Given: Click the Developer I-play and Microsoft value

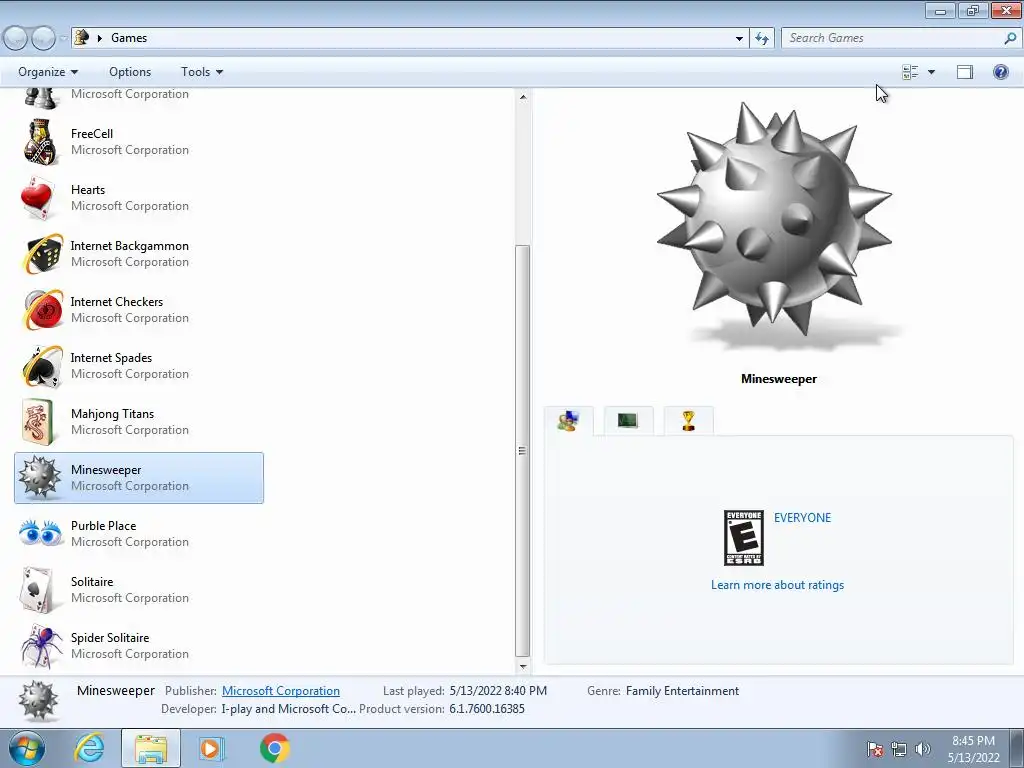Looking at the screenshot, I should (289, 709).
